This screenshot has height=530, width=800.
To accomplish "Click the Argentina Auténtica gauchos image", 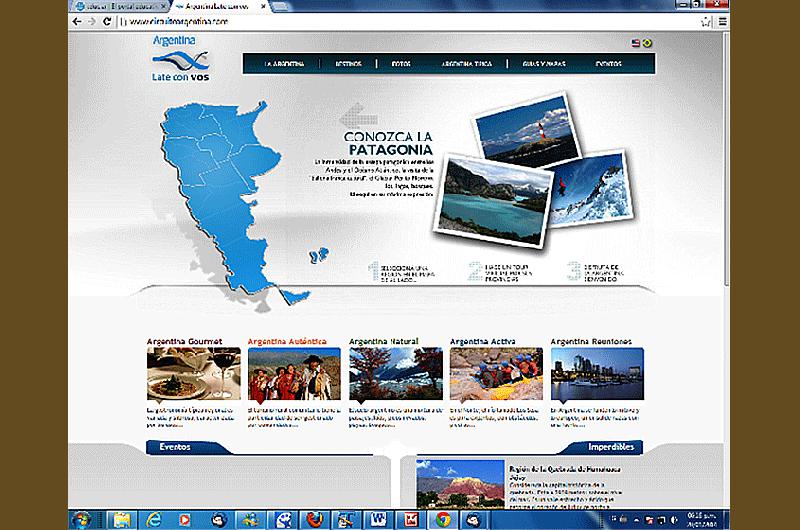I will pyautogui.click(x=294, y=374).
